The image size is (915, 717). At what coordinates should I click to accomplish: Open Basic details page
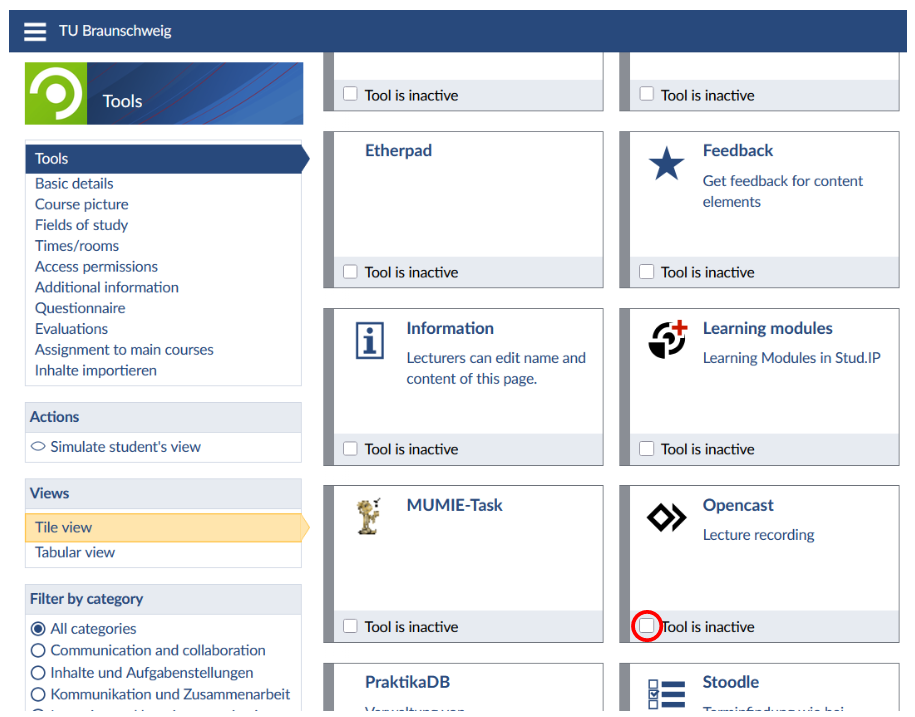pos(74,184)
